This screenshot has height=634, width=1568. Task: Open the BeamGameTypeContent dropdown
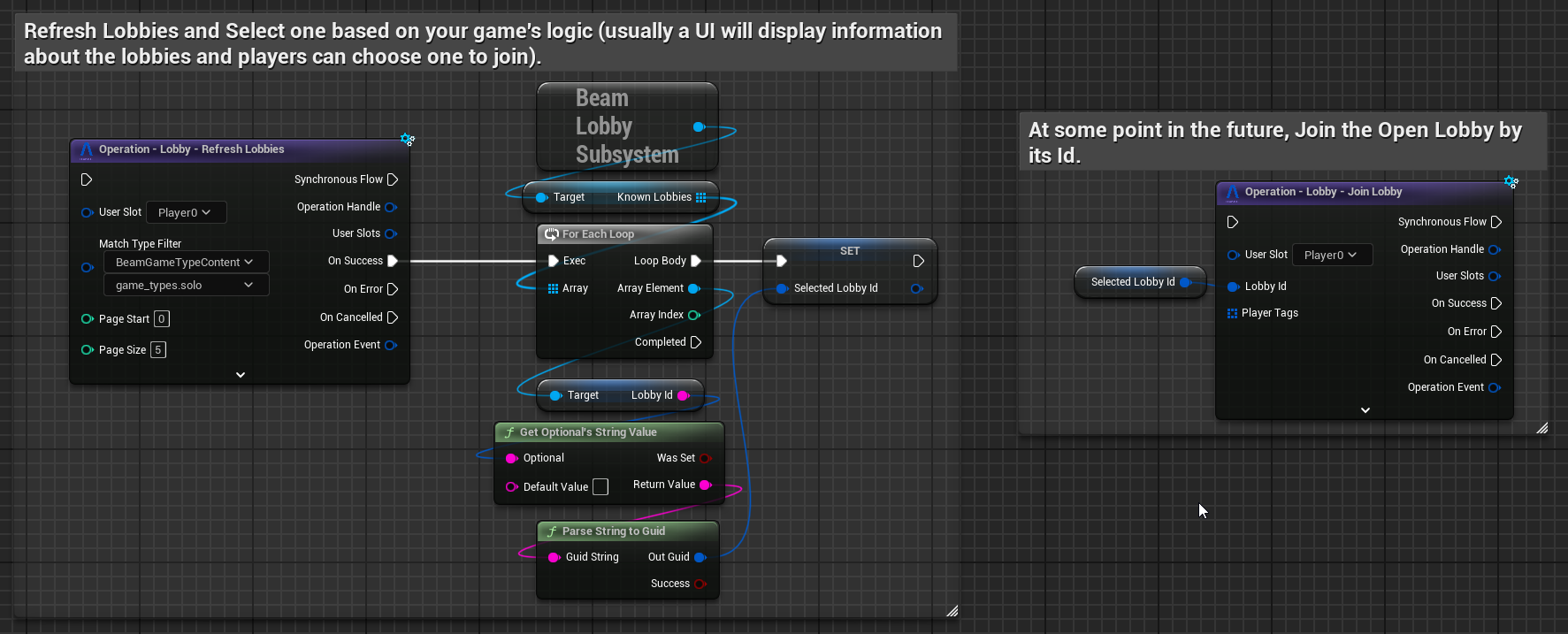(x=185, y=262)
